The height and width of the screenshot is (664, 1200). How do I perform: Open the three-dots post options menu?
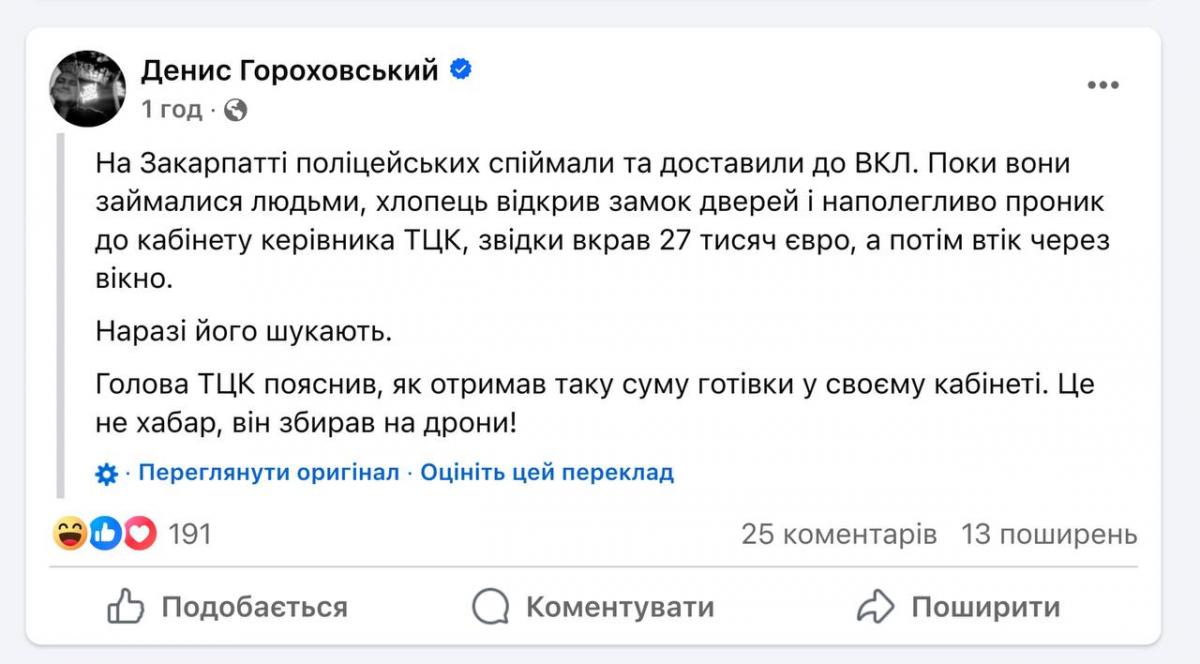coord(1102,86)
